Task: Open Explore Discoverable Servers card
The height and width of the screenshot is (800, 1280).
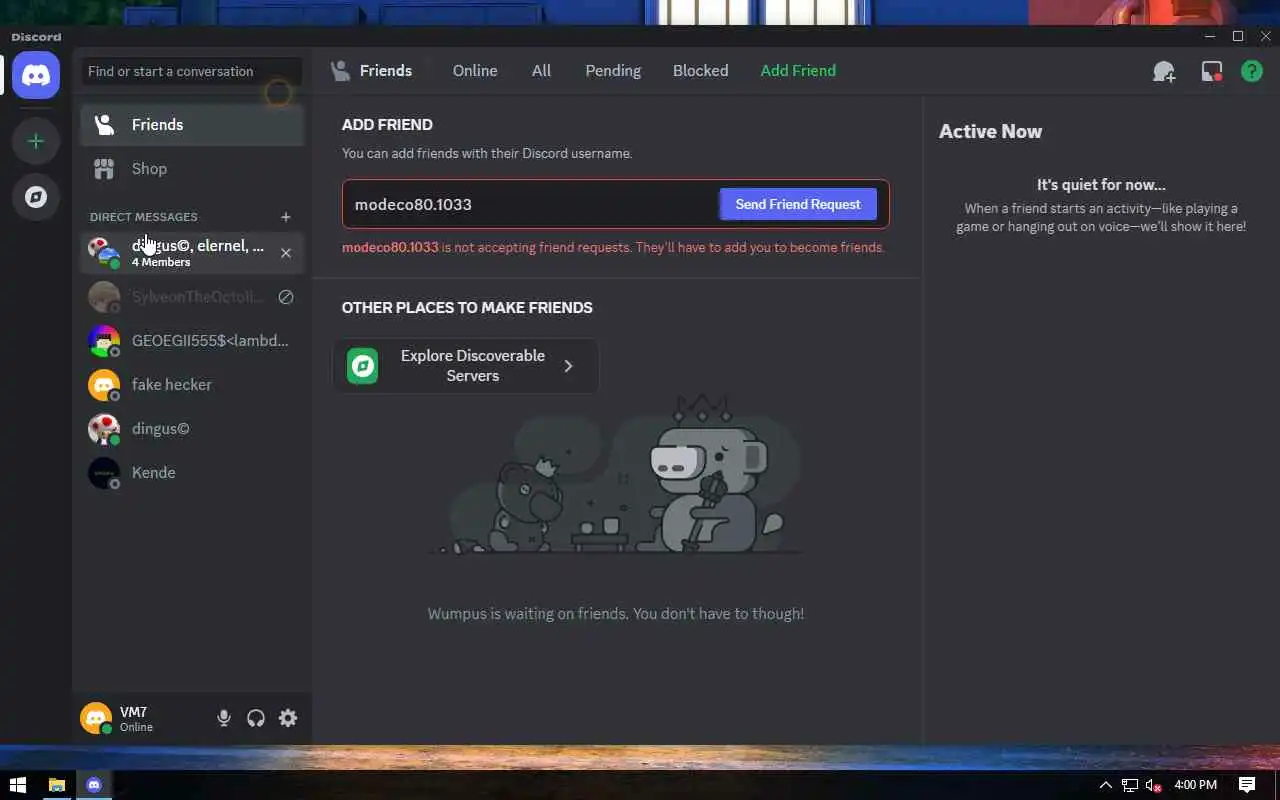Action: tap(466, 366)
